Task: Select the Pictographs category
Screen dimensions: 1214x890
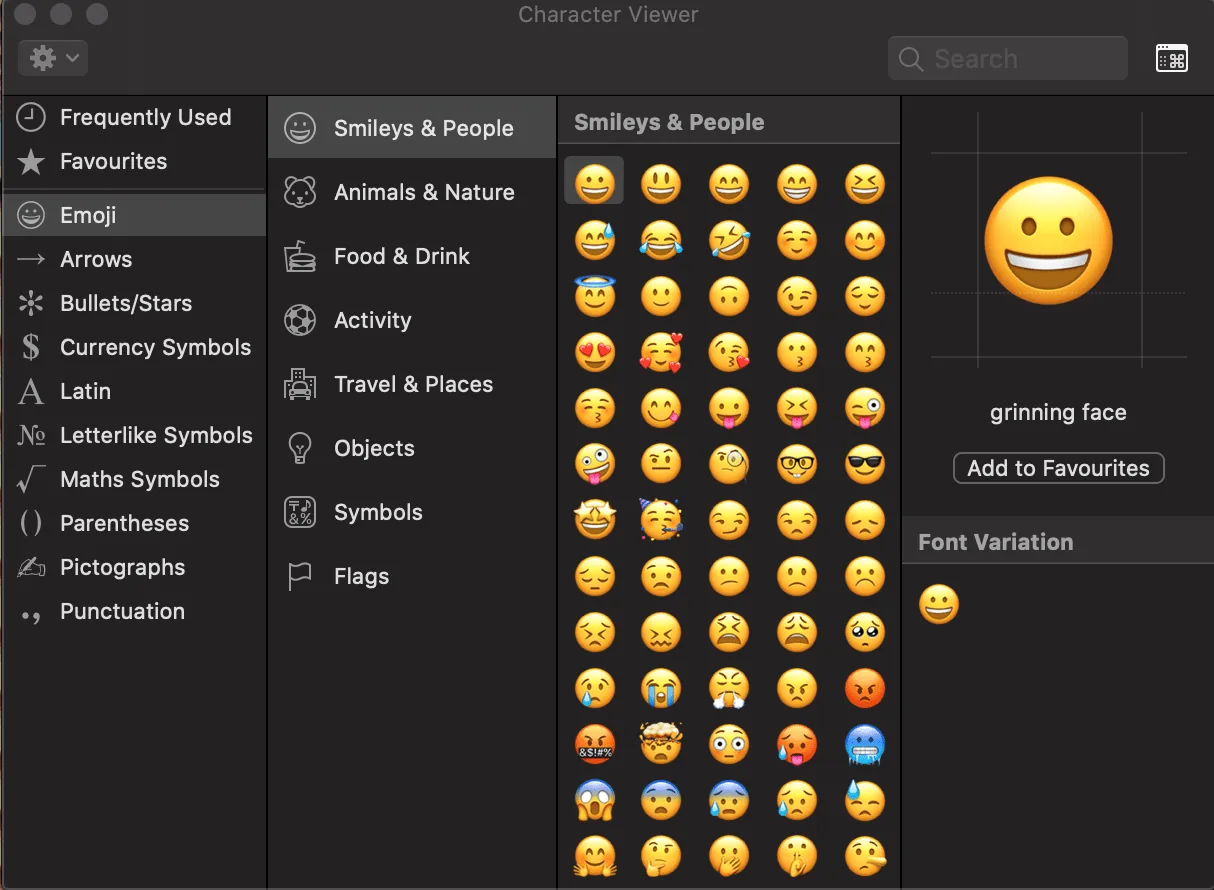Action: click(134, 567)
